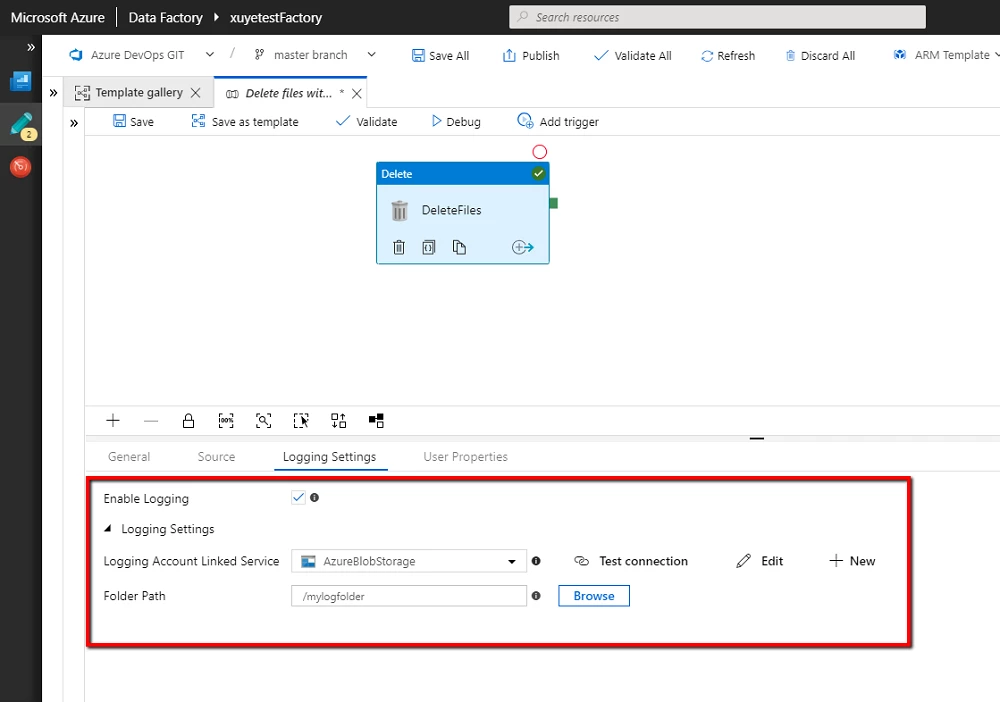The image size is (1000, 702).
Task: Click the canvas zoom in plus icon
Action: [113, 420]
